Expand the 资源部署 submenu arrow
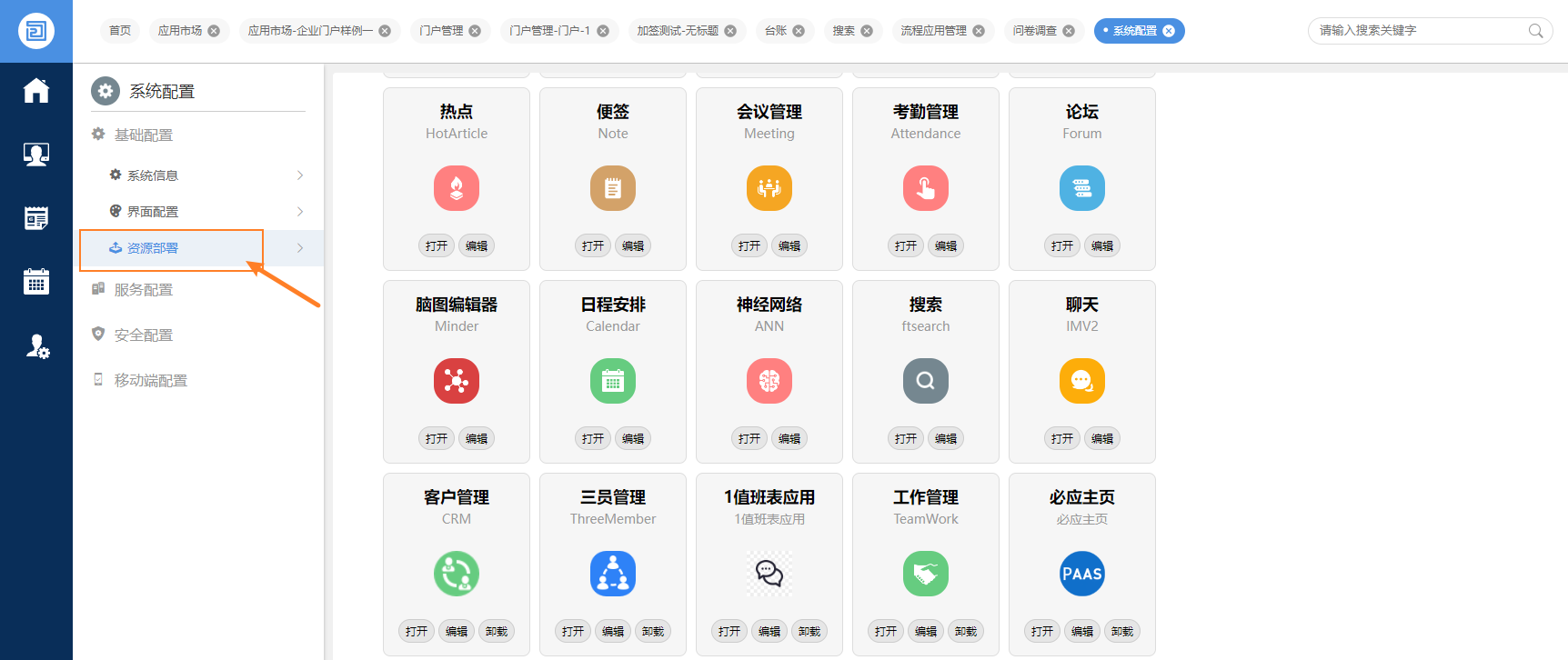Screen dimensions: 1568x660 coord(300,248)
